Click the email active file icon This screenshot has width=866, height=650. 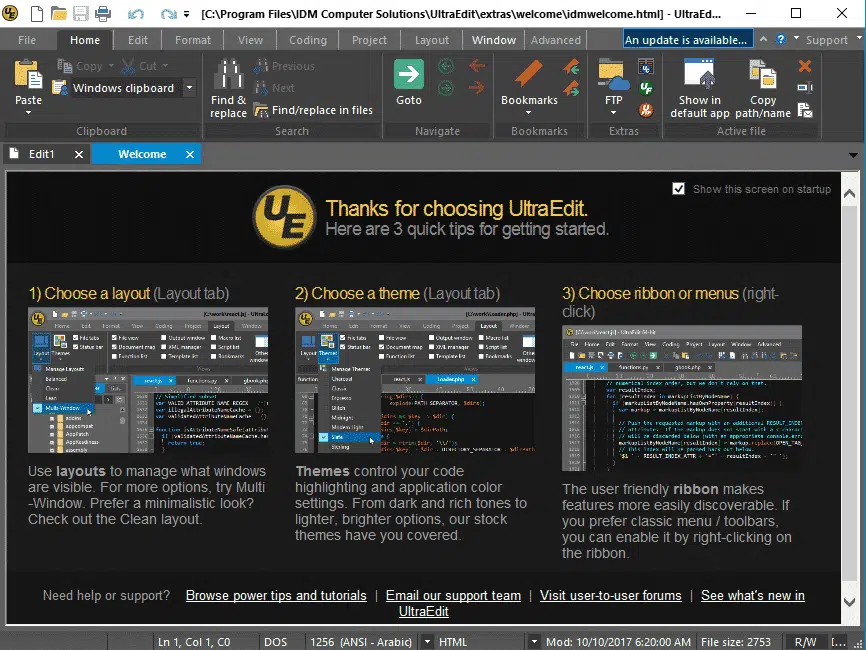pyautogui.click(x=805, y=110)
